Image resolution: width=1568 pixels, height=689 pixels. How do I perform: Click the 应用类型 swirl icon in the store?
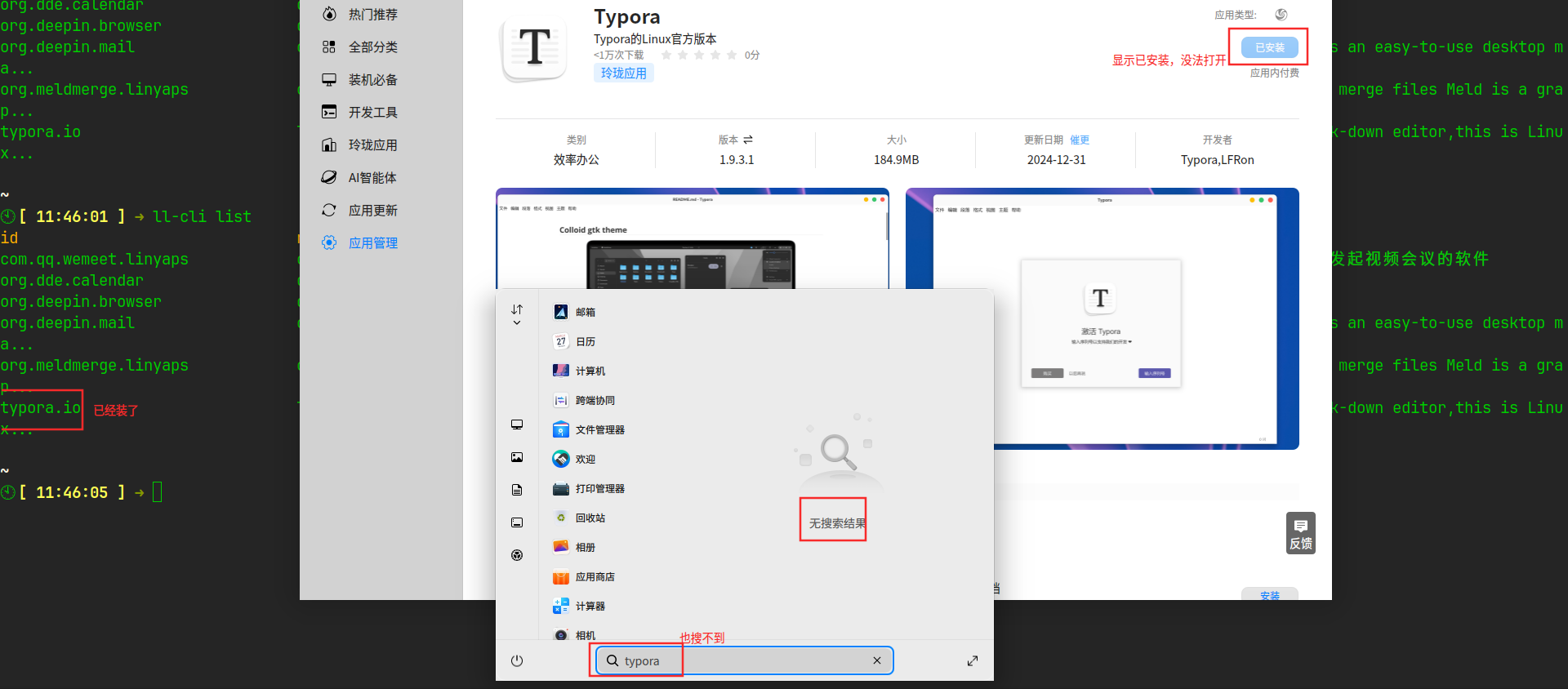(1281, 15)
